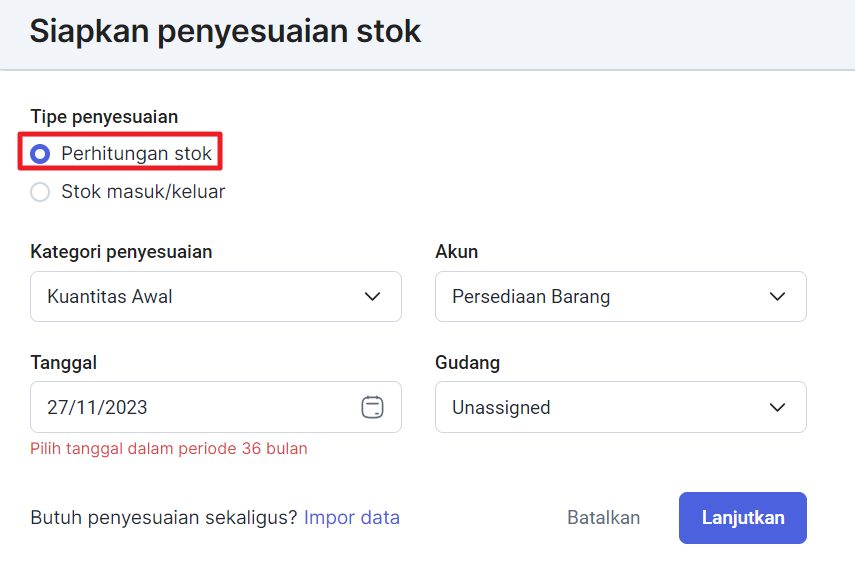855x570 pixels.
Task: Click the Batalkan button
Action: pyautogui.click(x=604, y=517)
